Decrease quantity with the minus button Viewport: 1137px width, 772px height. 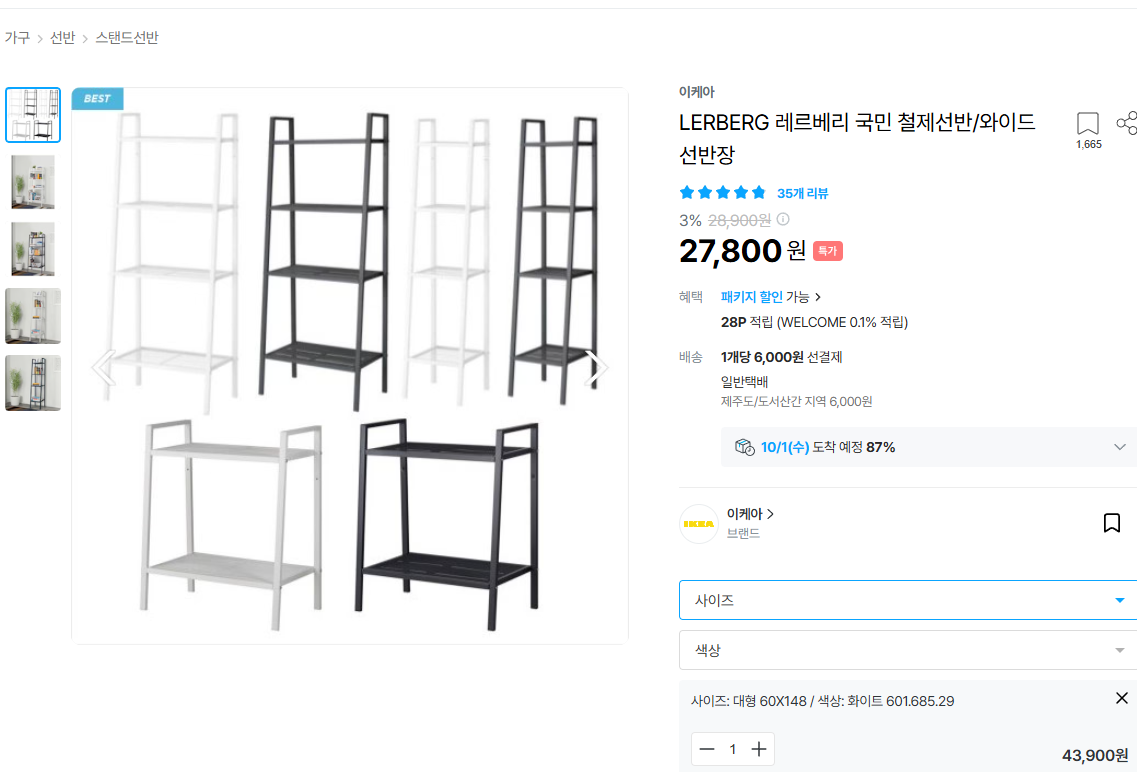click(707, 749)
